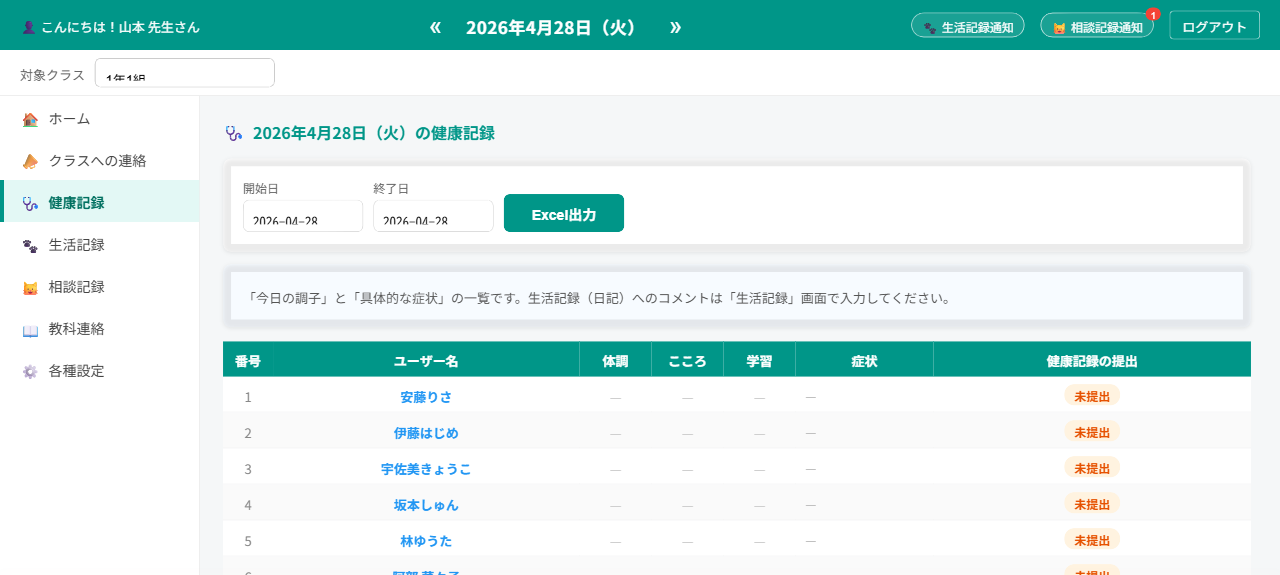Open クラスへの連絡 menu item
The width and height of the screenshot is (1280, 575).
[x=100, y=161]
